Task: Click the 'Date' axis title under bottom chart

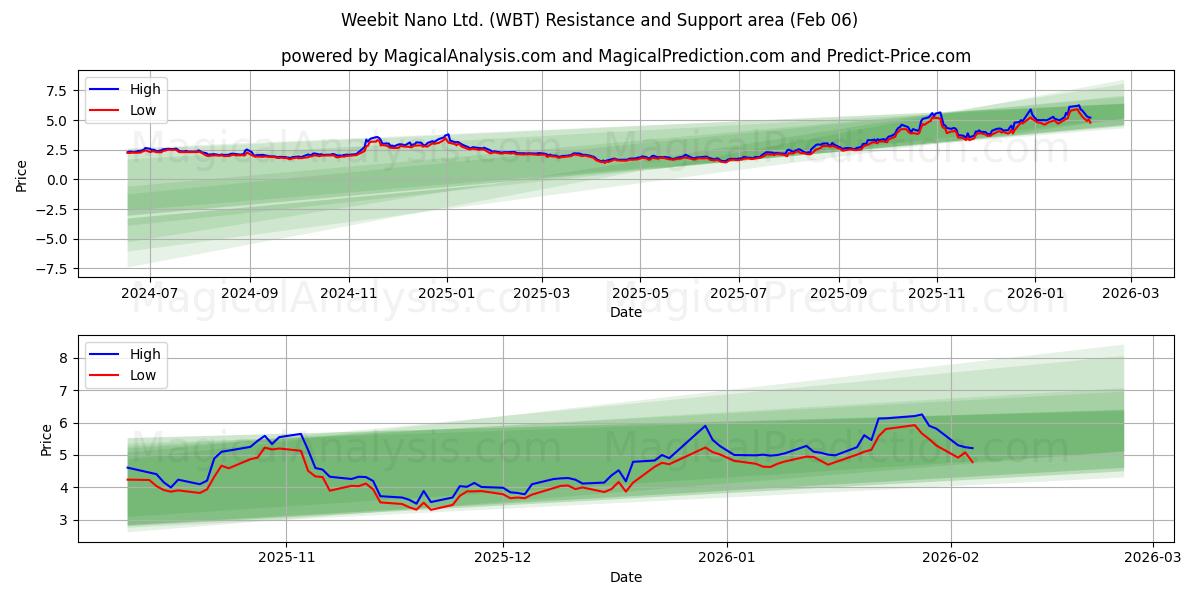Action: (626, 577)
